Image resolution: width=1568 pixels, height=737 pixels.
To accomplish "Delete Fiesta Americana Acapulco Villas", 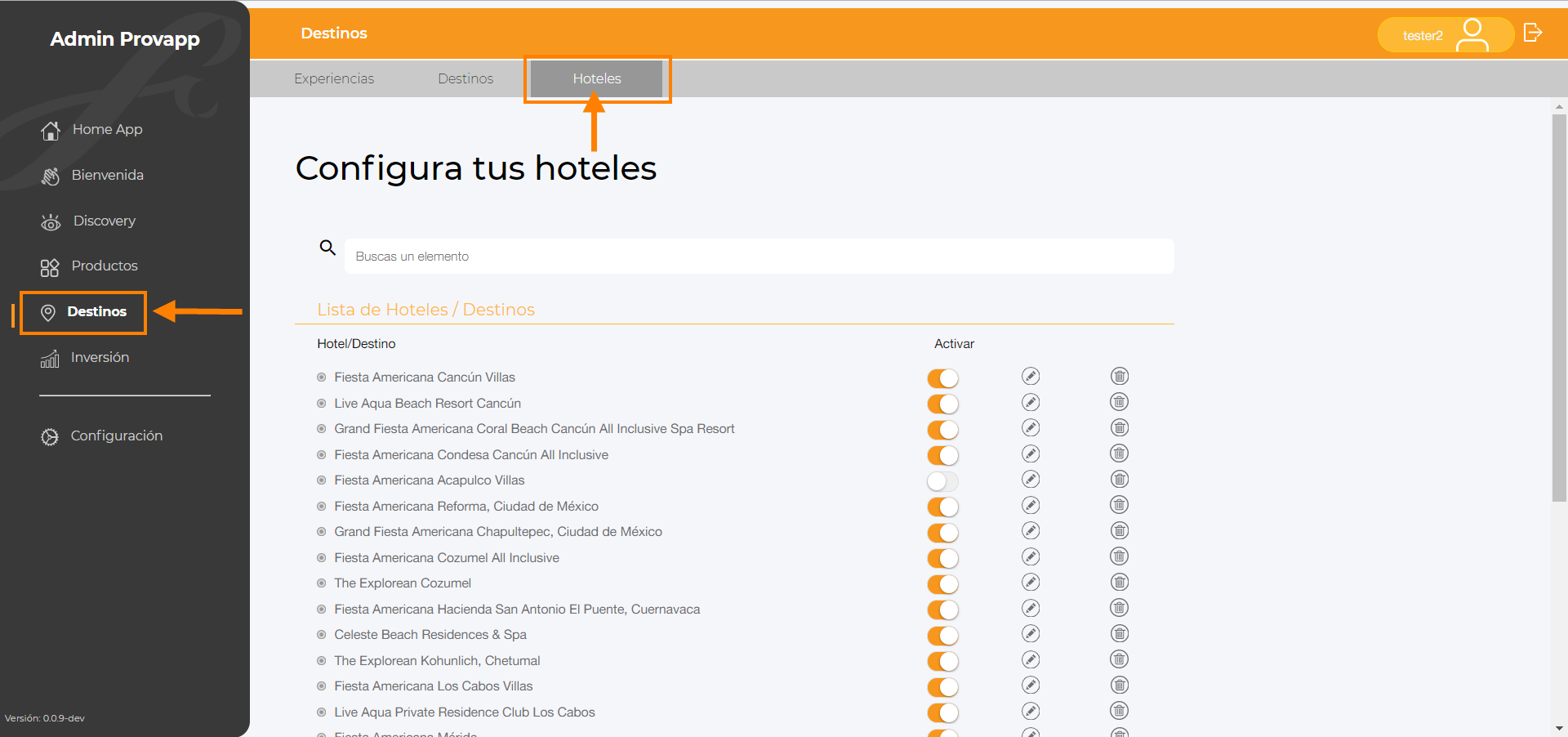I will coord(1120,479).
